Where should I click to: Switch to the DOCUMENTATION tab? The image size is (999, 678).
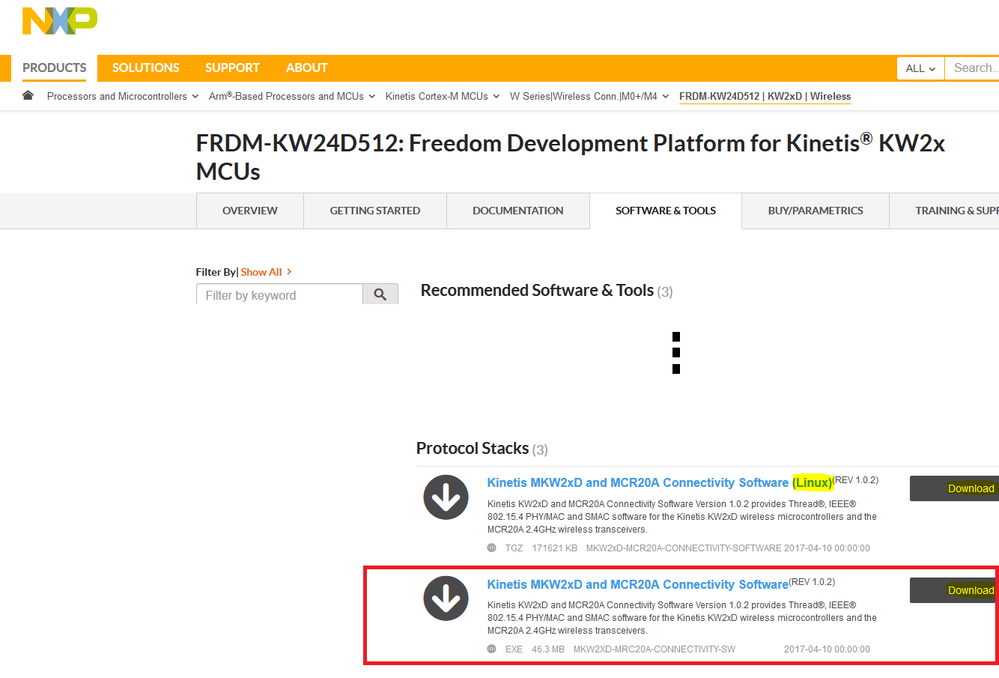(x=518, y=210)
